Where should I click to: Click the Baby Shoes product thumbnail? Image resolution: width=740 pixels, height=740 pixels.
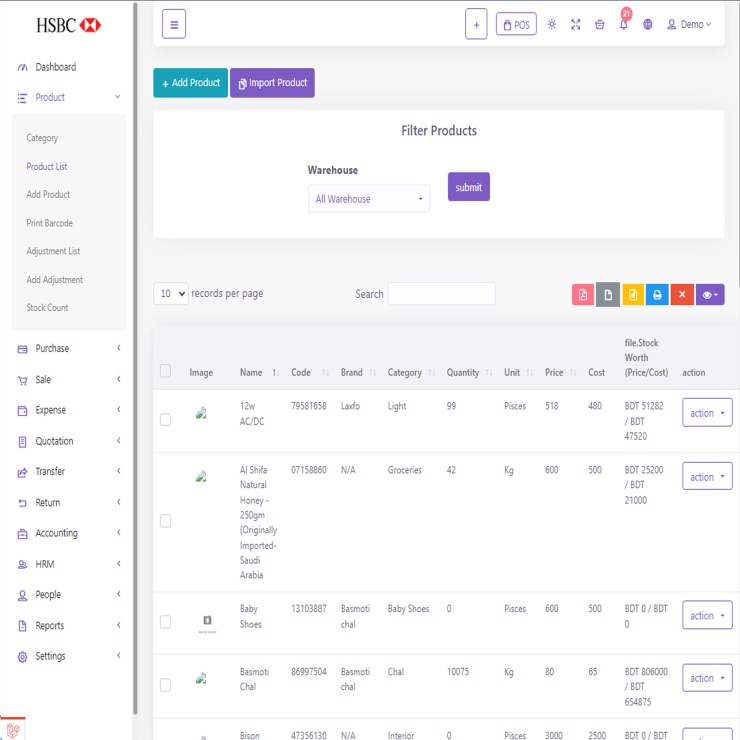(207, 622)
